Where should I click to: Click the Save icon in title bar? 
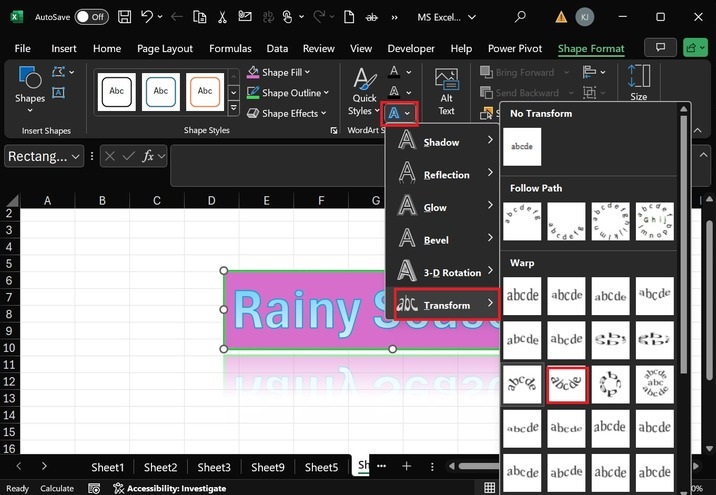124,17
